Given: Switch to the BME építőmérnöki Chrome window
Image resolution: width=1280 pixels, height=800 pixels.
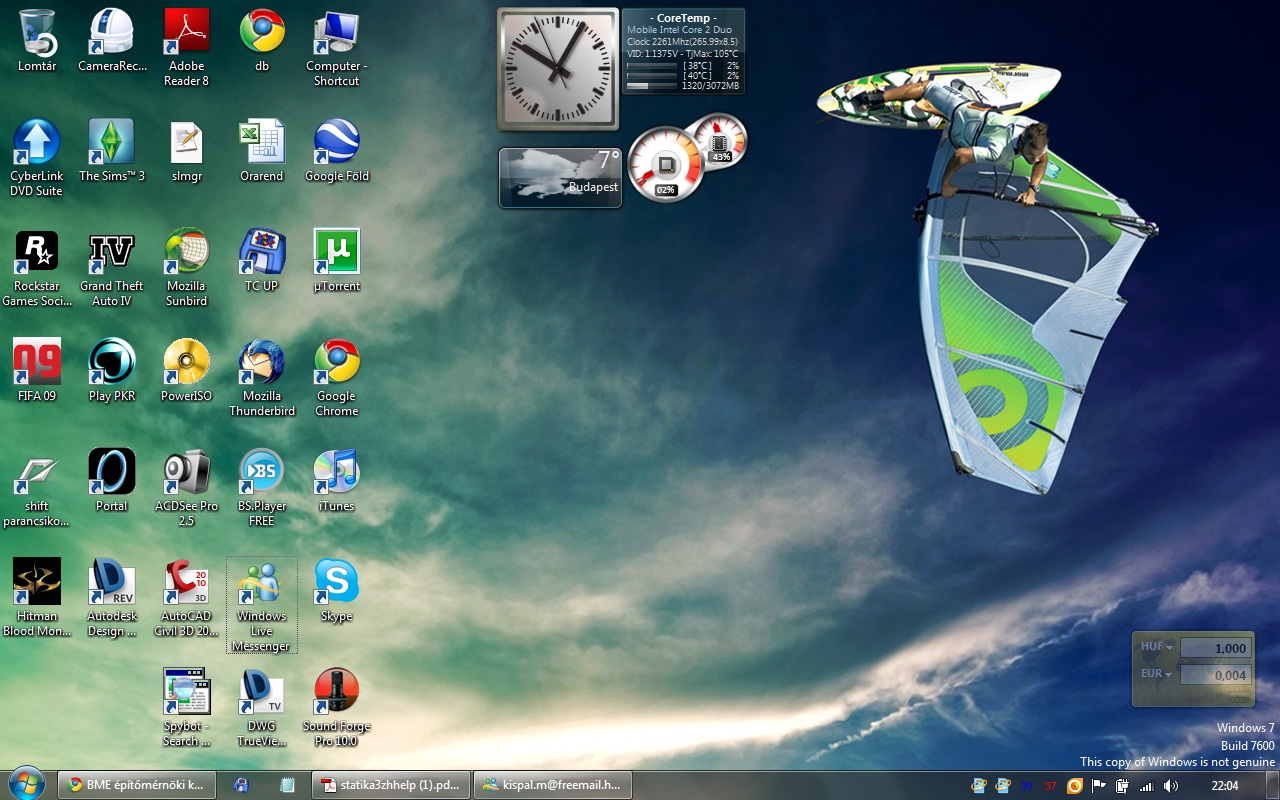Looking at the screenshot, I should tap(137, 785).
